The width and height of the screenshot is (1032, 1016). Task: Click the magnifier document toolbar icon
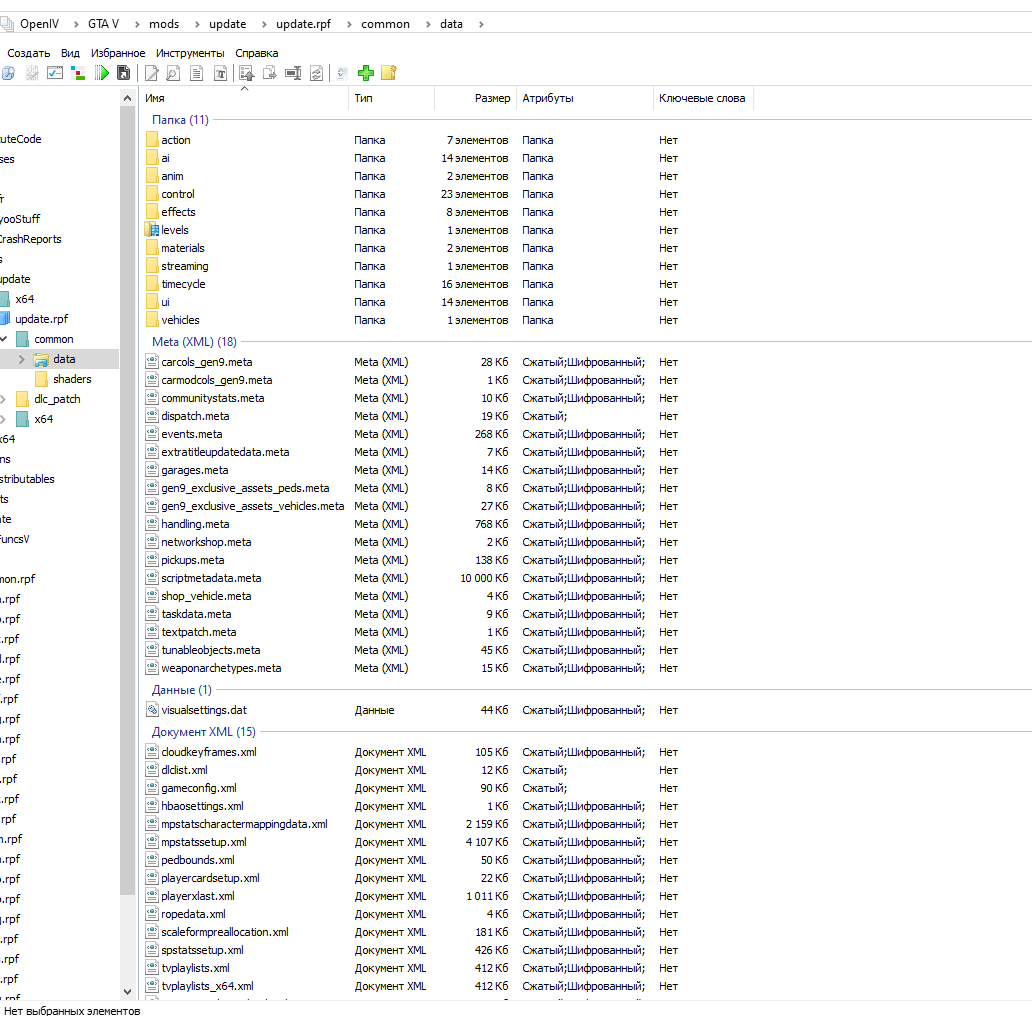coord(173,73)
